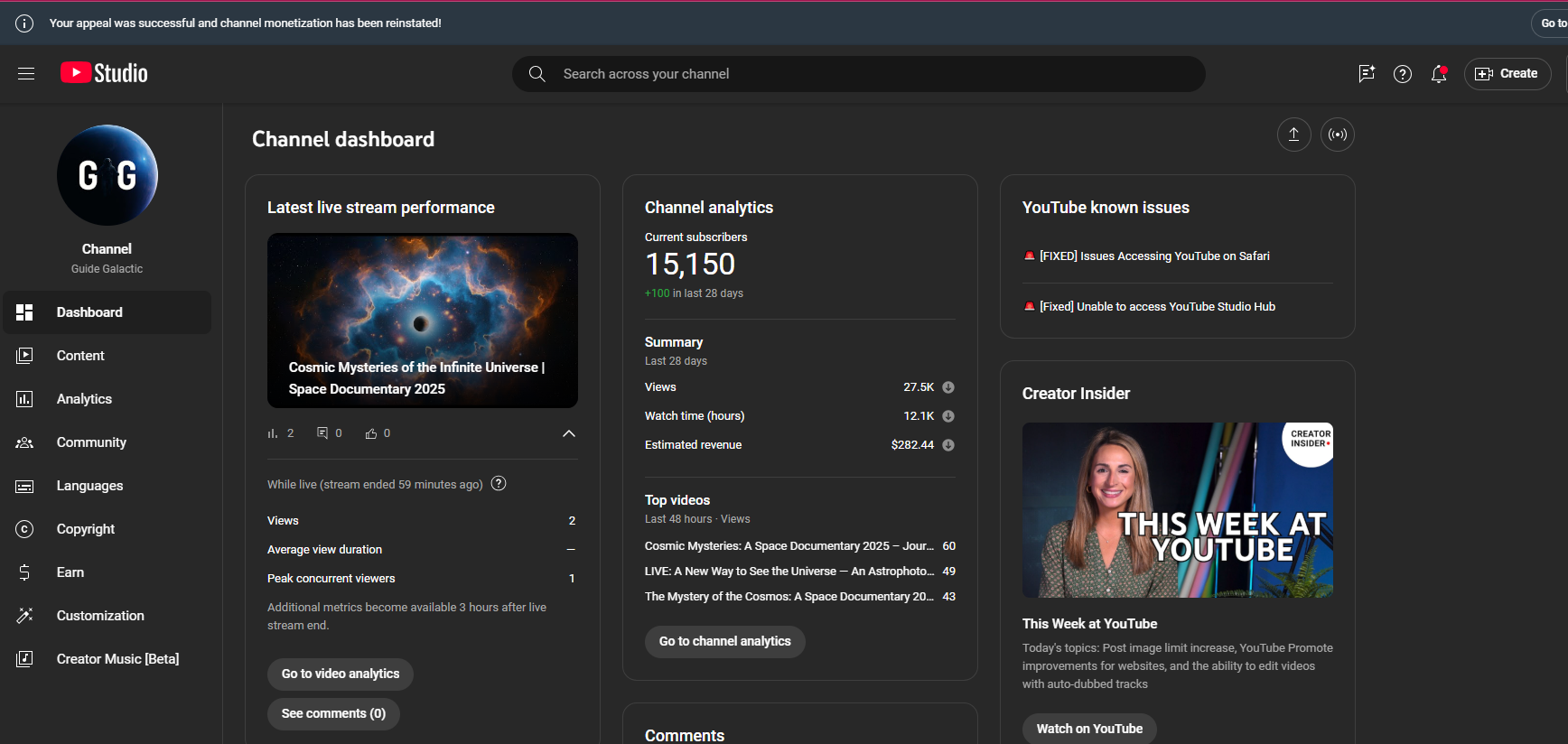Image resolution: width=1568 pixels, height=744 pixels.
Task: Open the notifications bell
Action: click(1439, 74)
